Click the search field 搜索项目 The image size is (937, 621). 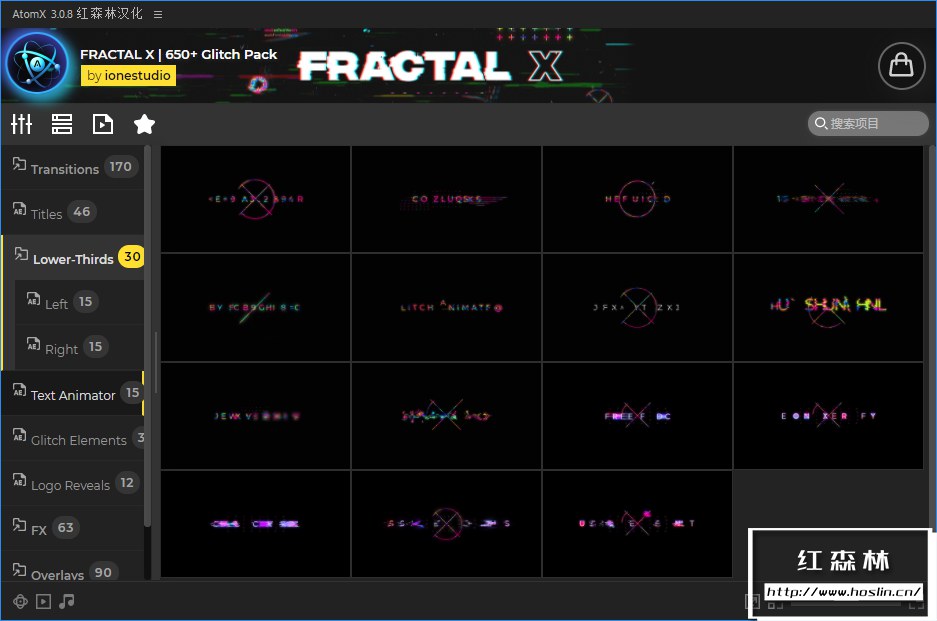click(868, 123)
